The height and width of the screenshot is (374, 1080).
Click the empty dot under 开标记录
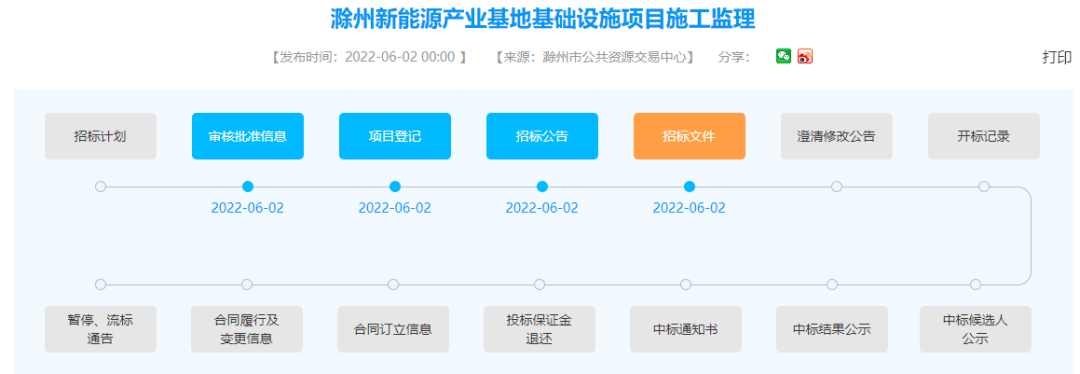[x=984, y=187]
